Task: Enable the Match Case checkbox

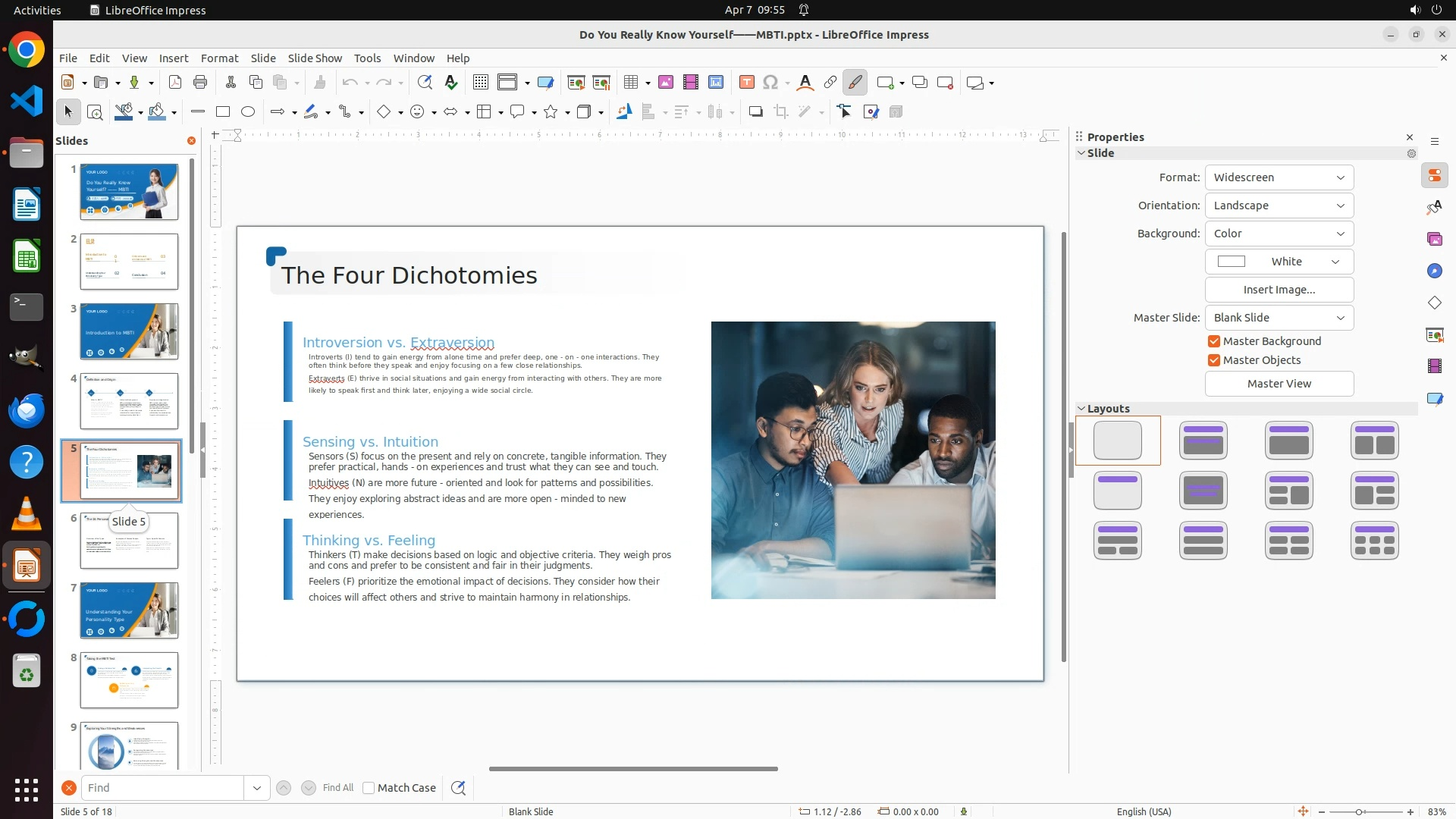Action: point(369,788)
